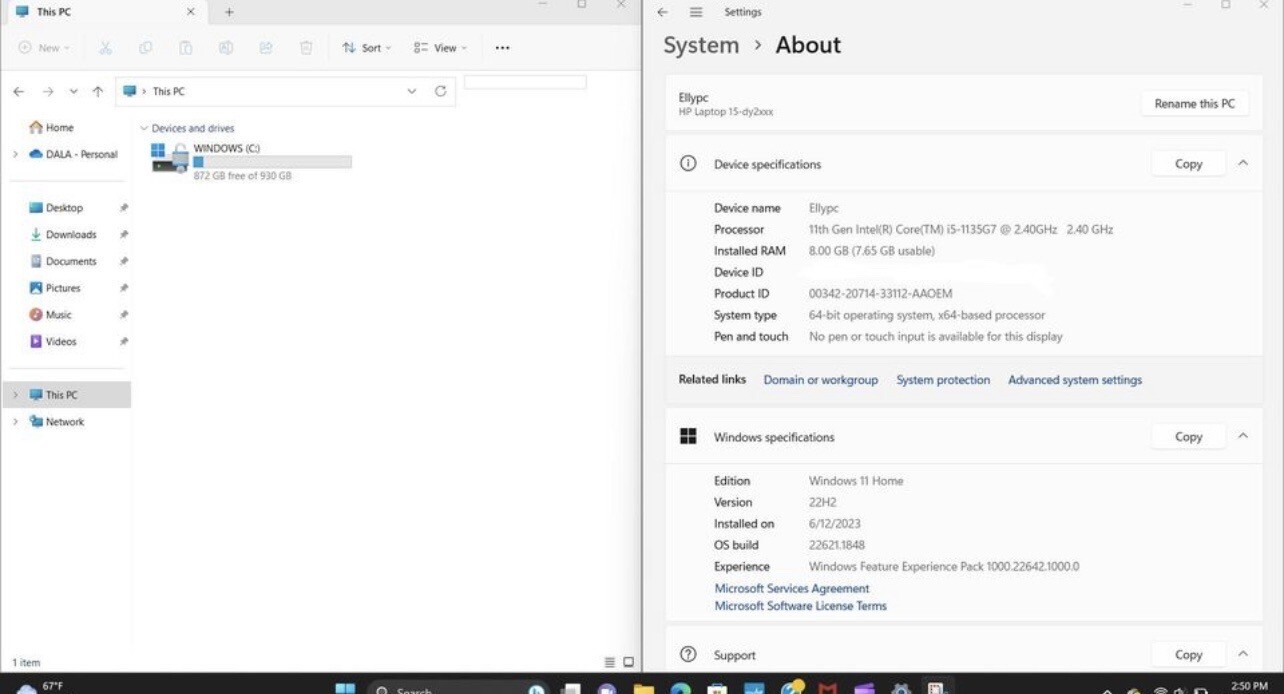
Task: Click the Cut scissors icon in toolbar
Action: tap(105, 47)
